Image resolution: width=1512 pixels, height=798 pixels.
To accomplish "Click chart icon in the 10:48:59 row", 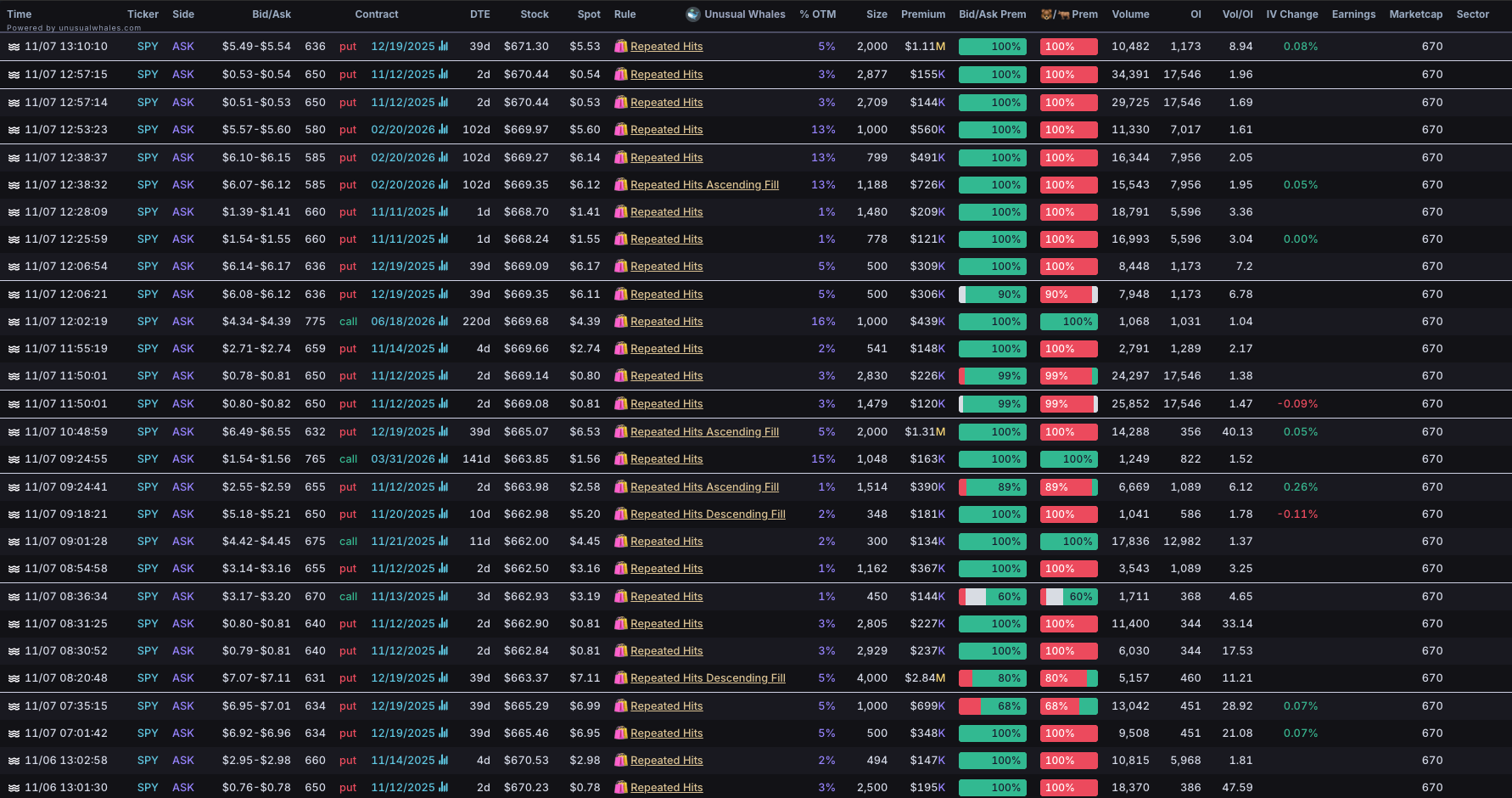I will click(x=443, y=432).
